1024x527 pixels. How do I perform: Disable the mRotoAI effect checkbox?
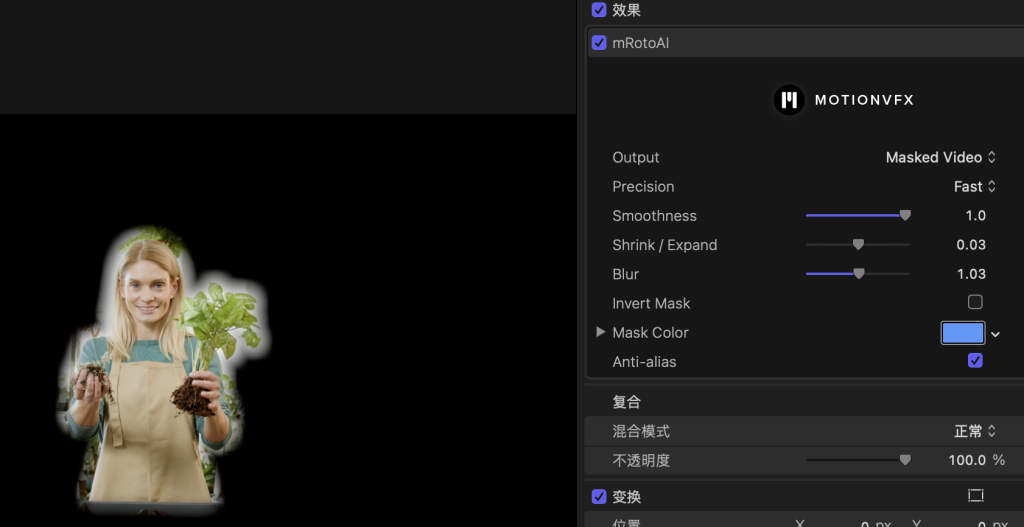coord(599,43)
